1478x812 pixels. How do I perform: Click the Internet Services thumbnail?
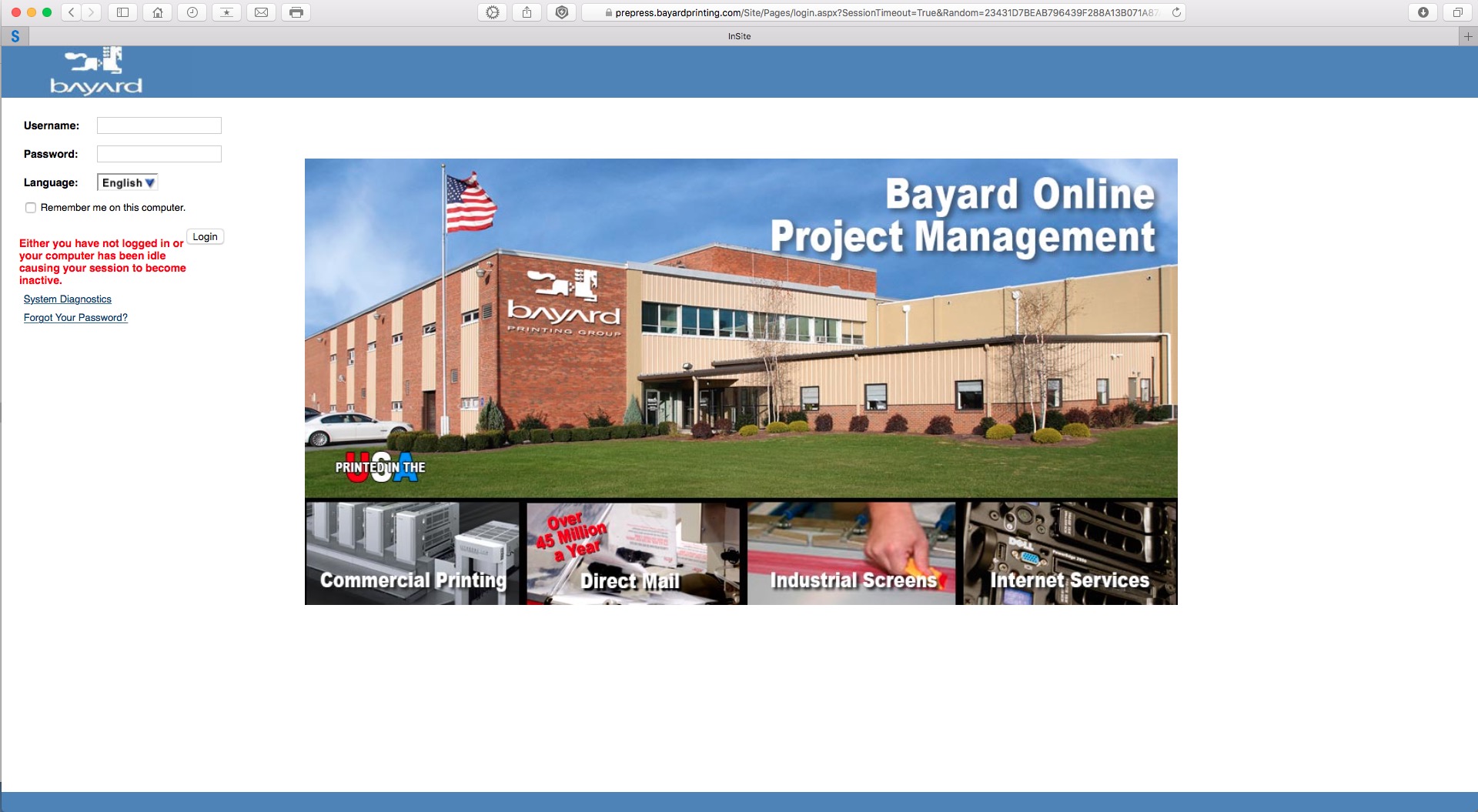pyautogui.click(x=1070, y=553)
